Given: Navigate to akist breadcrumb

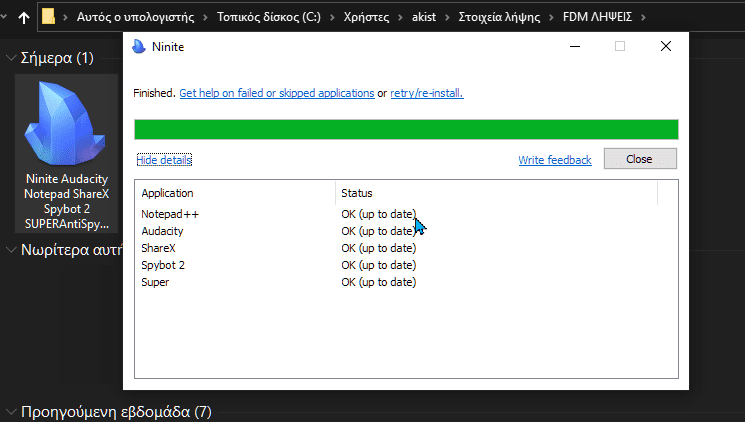Looking at the screenshot, I should pyautogui.click(x=424, y=17).
